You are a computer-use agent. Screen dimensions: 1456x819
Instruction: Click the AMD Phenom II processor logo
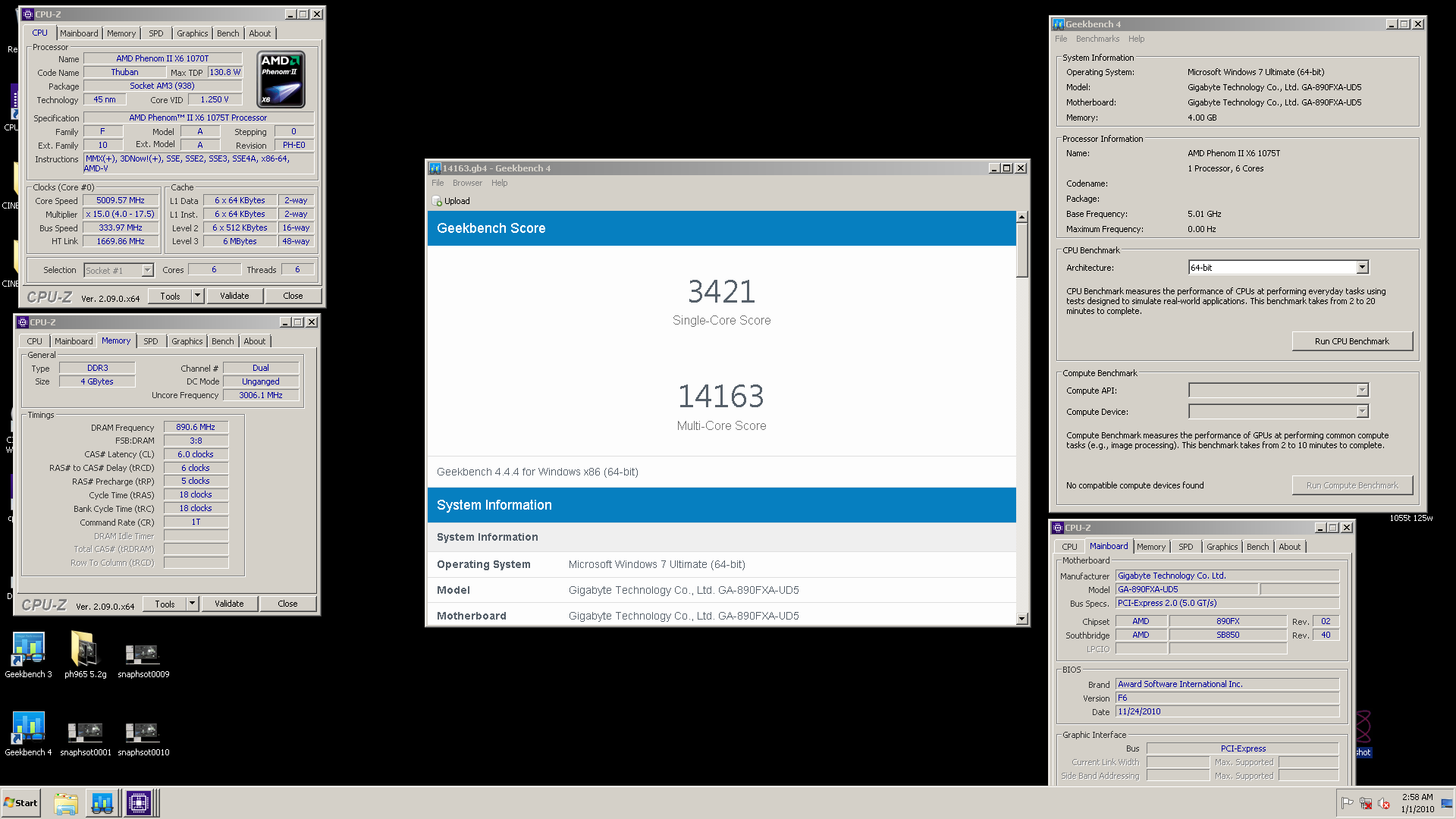281,80
